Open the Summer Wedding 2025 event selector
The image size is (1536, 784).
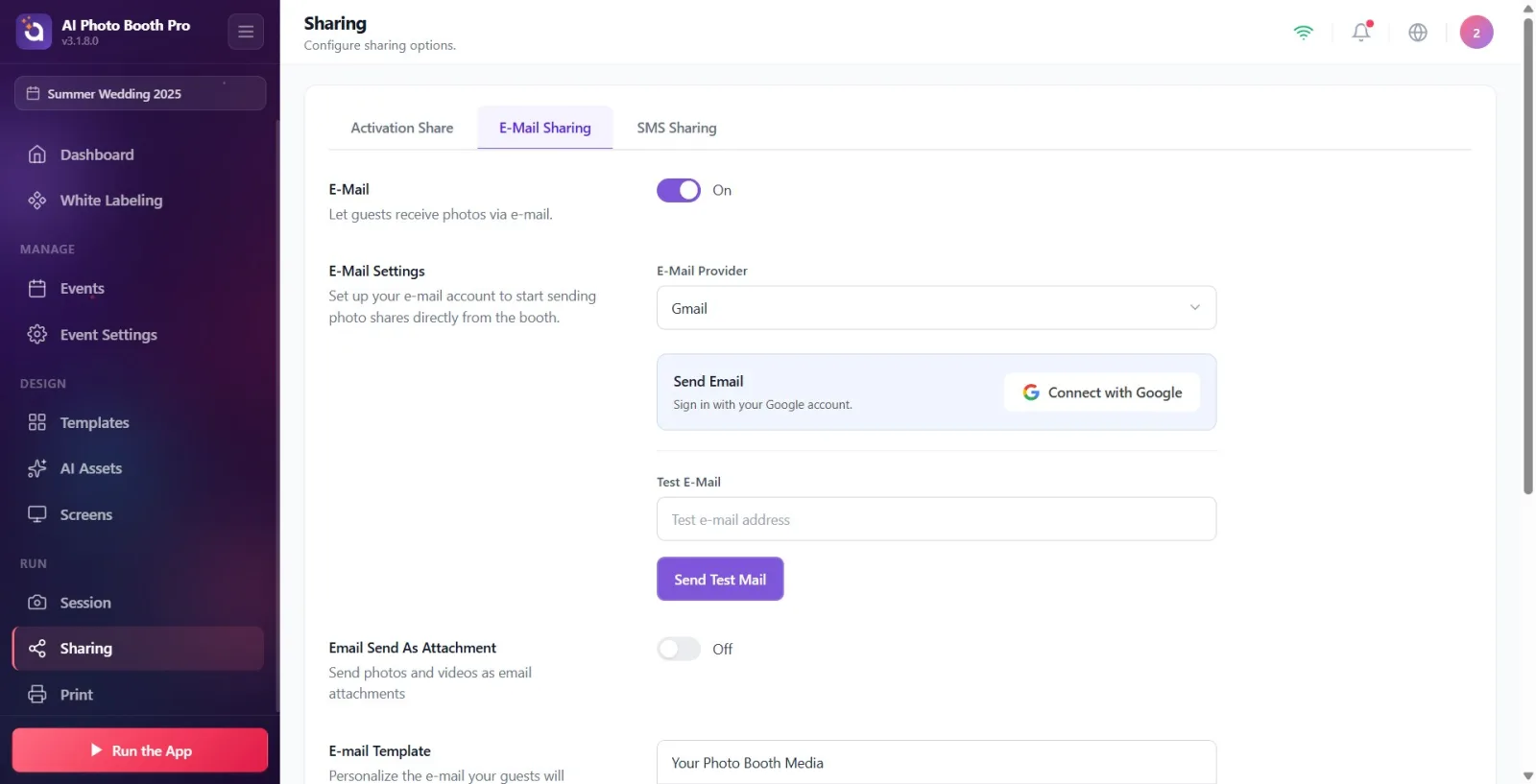point(140,93)
